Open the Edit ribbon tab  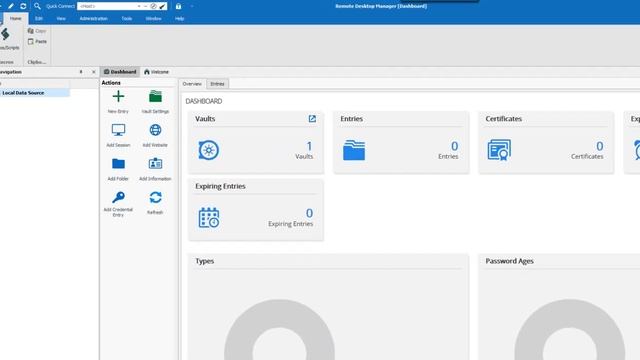click(x=39, y=18)
